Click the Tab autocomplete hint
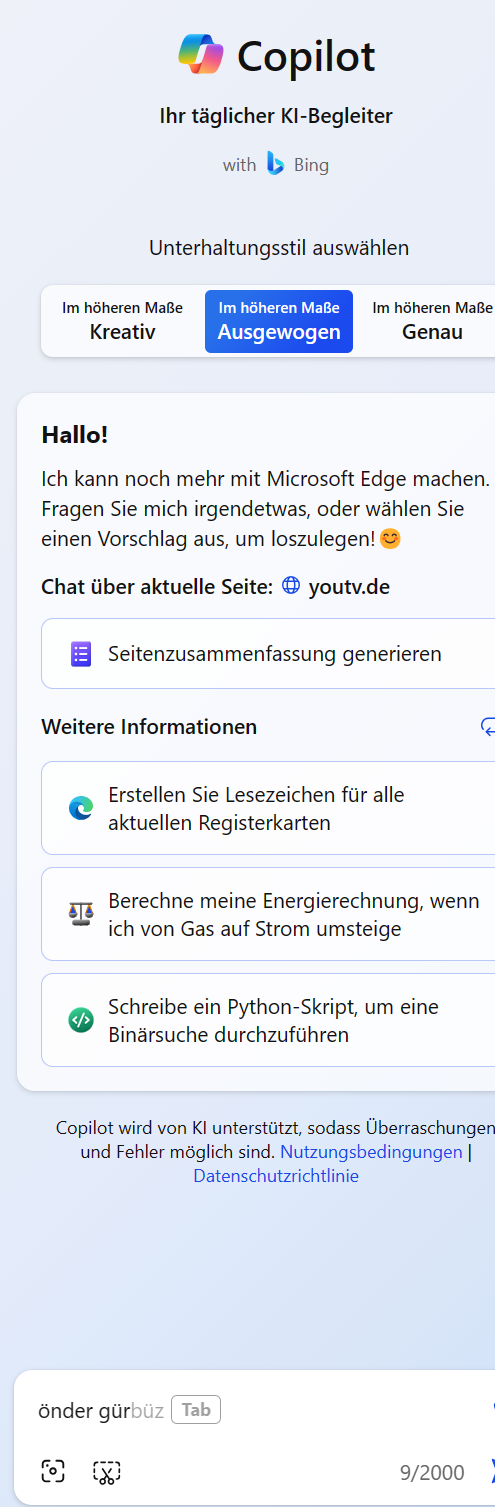This screenshot has width=495, height=1507. click(x=196, y=1410)
